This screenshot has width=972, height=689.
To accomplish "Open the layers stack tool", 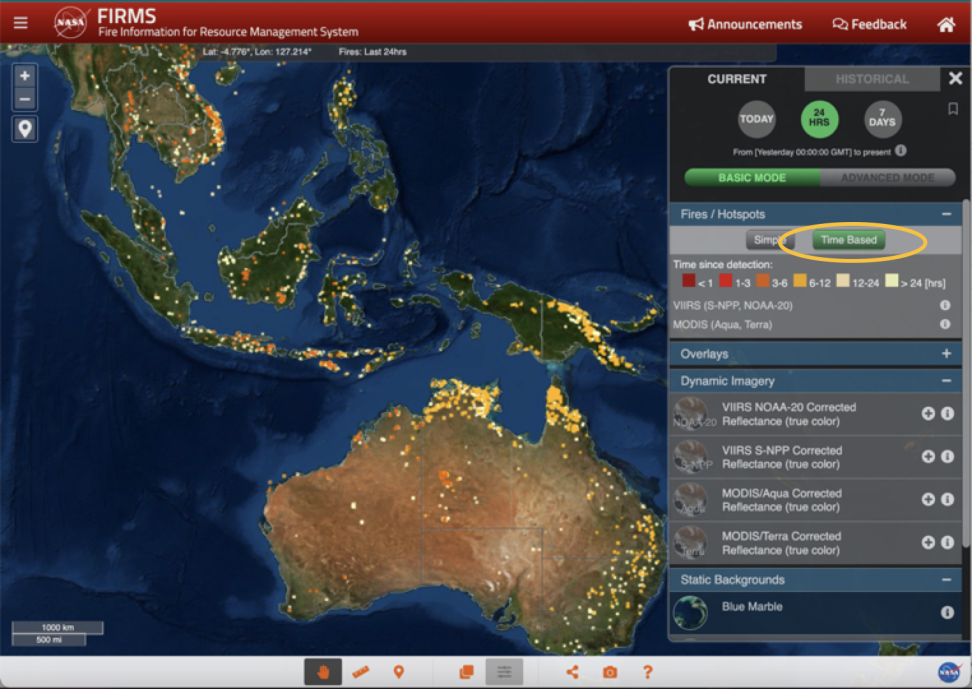I will click(466, 672).
